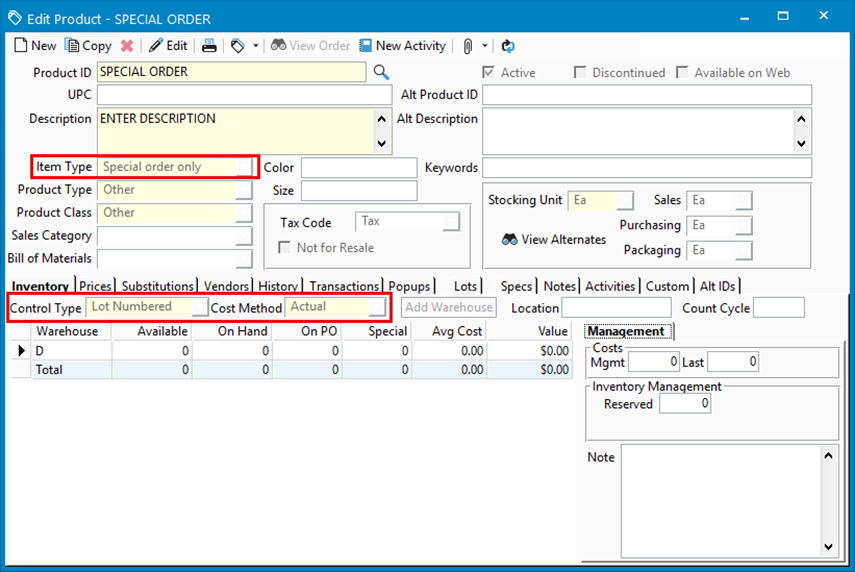Image resolution: width=855 pixels, height=572 pixels.
Task: Open the Stocking Unit dropdown
Action: (x=625, y=201)
